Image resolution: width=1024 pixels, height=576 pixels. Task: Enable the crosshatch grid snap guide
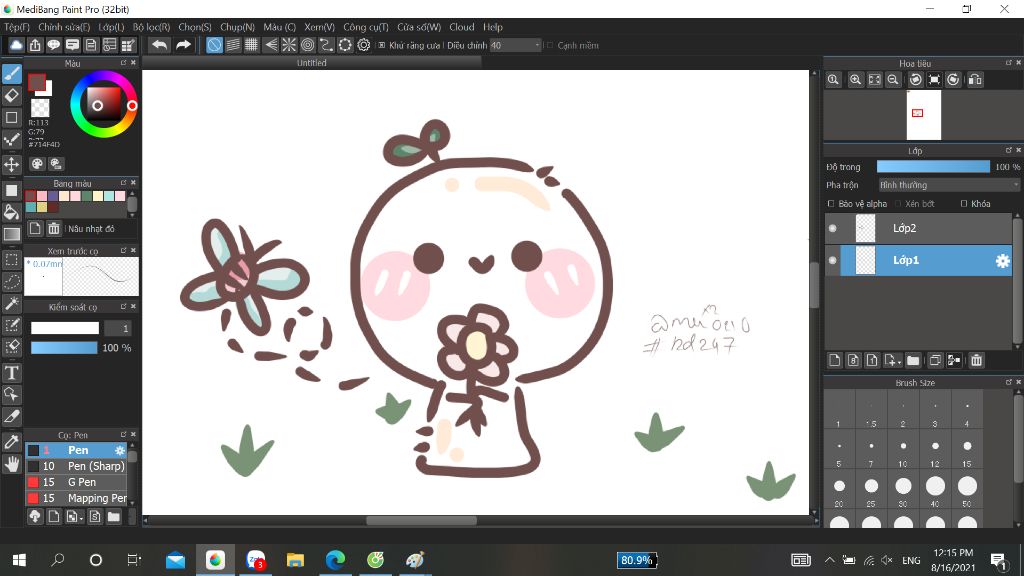tap(251, 45)
